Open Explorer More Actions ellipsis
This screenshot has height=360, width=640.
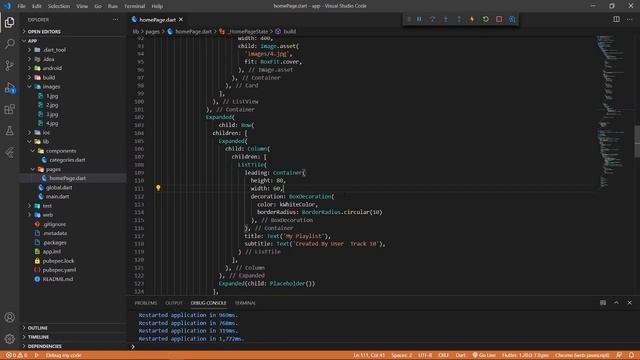(x=116, y=20)
